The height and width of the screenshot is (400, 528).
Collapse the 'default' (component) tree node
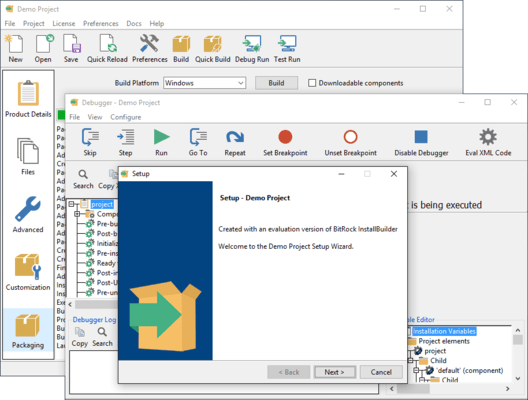(417, 370)
